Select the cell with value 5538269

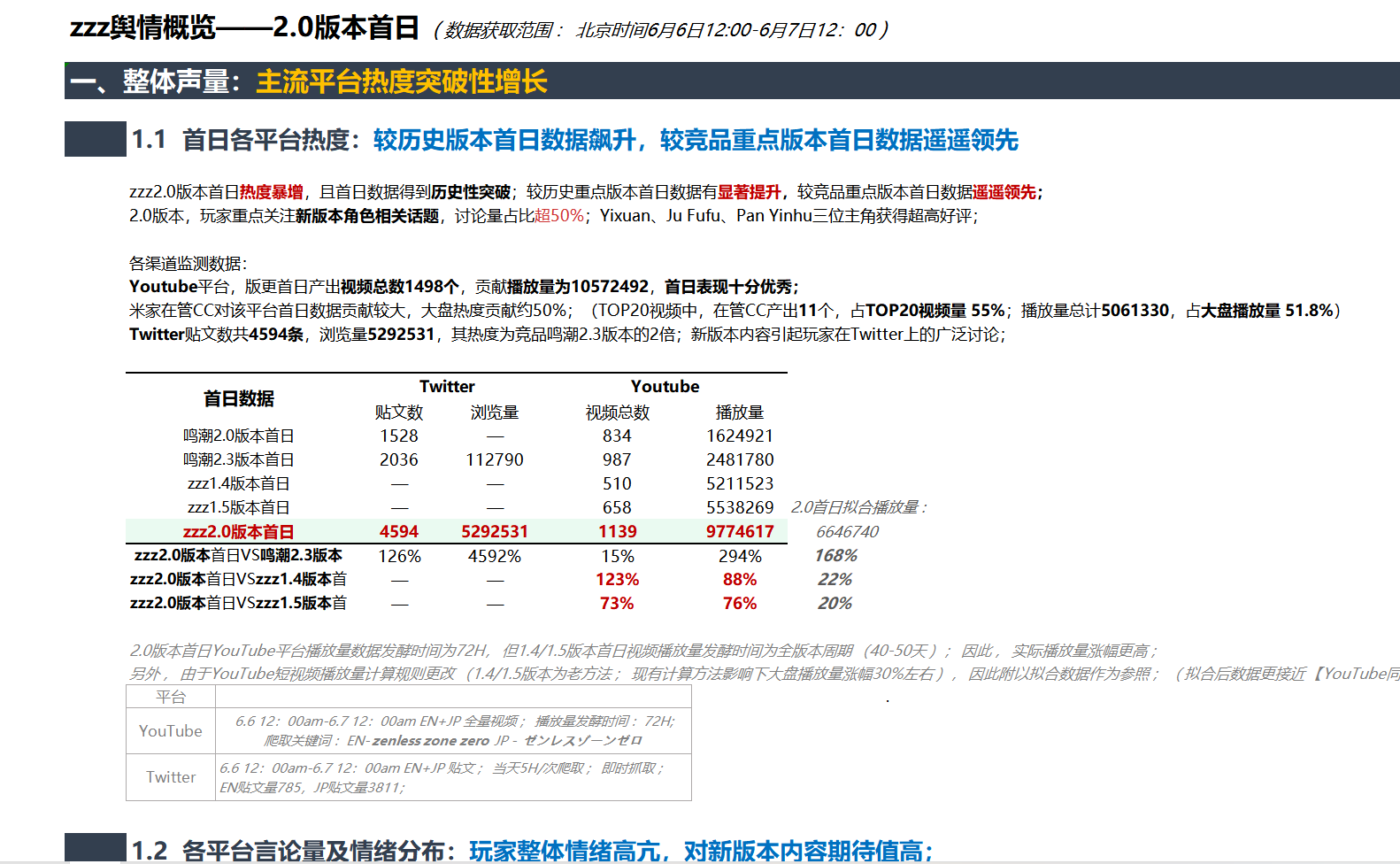740,507
